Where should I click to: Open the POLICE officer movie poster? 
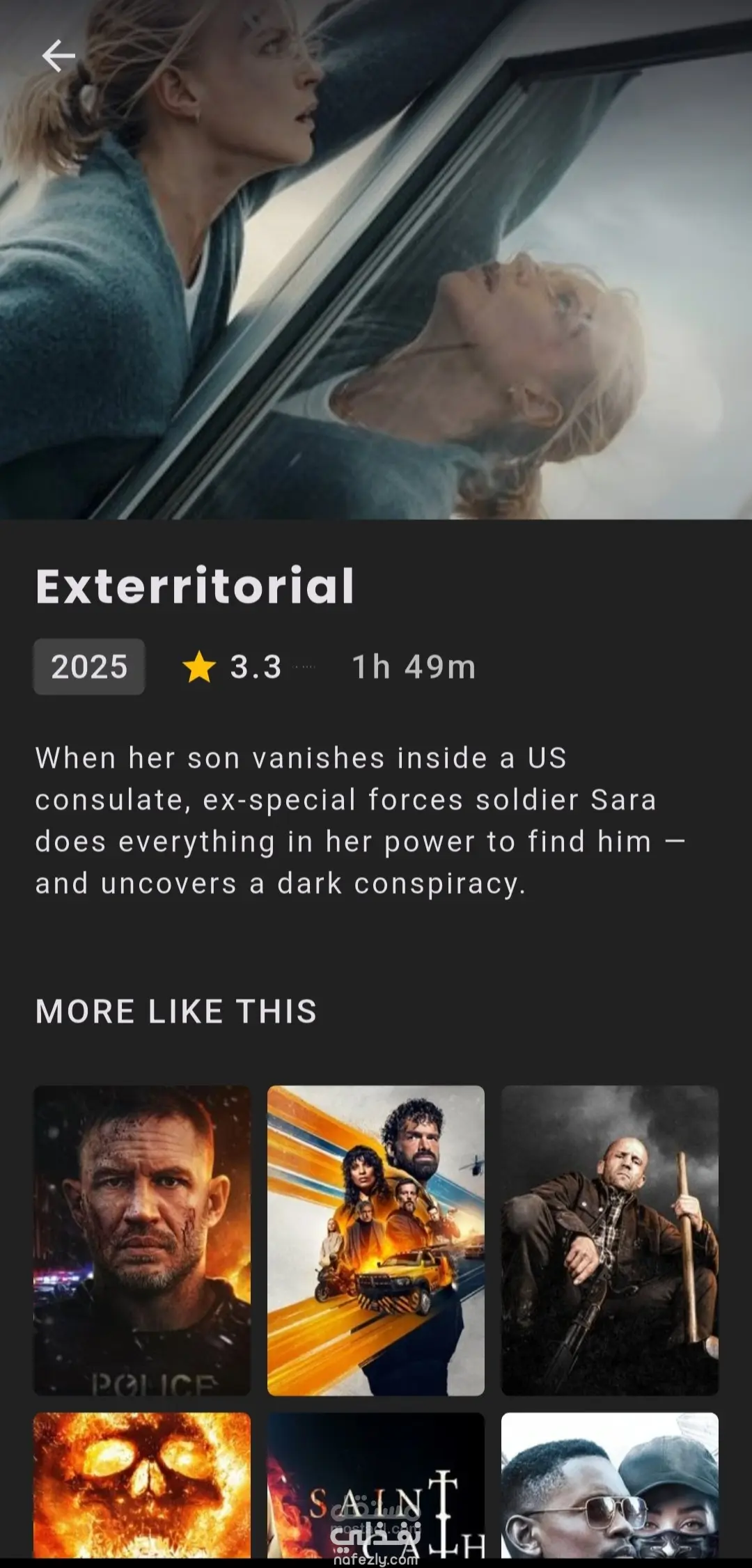[142, 1240]
